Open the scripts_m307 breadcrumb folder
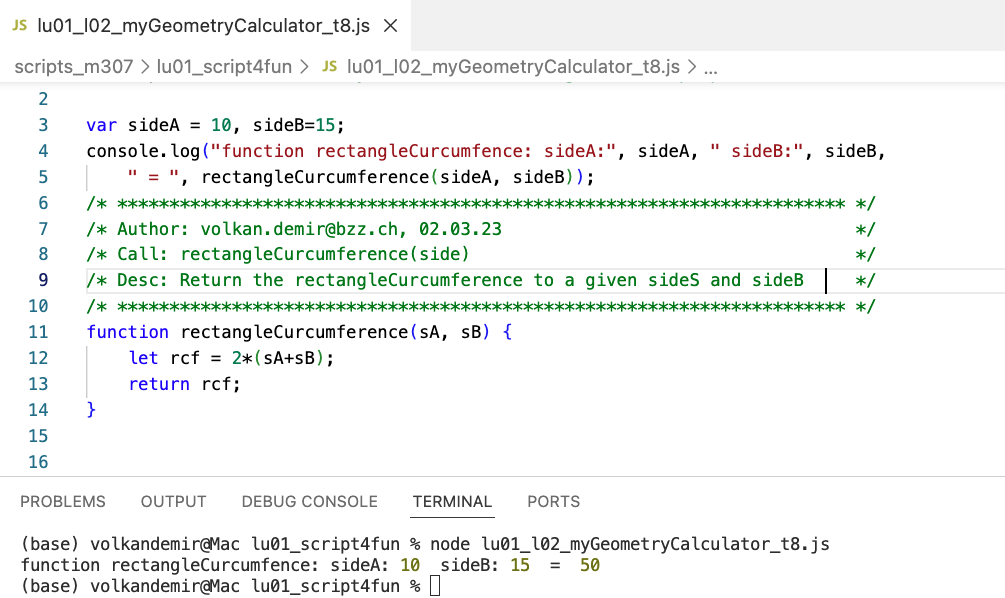 69,67
